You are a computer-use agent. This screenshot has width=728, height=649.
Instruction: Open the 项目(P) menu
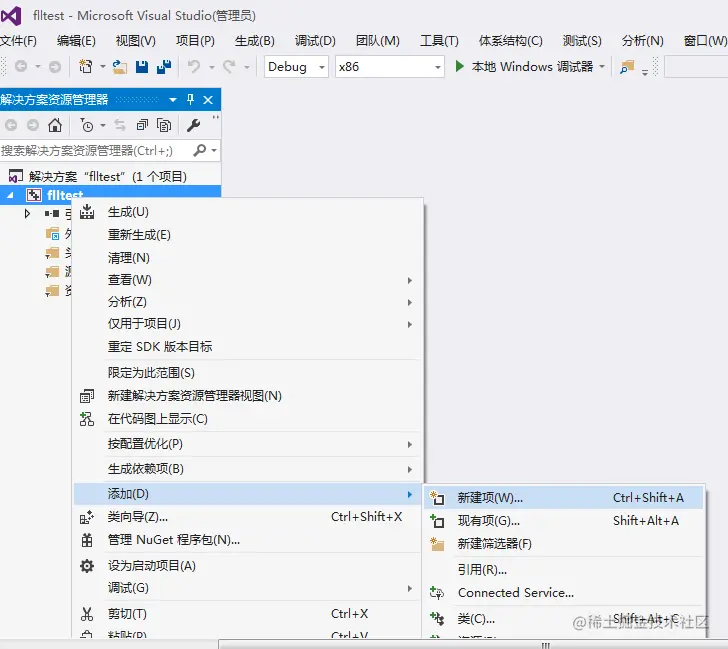tap(195, 41)
